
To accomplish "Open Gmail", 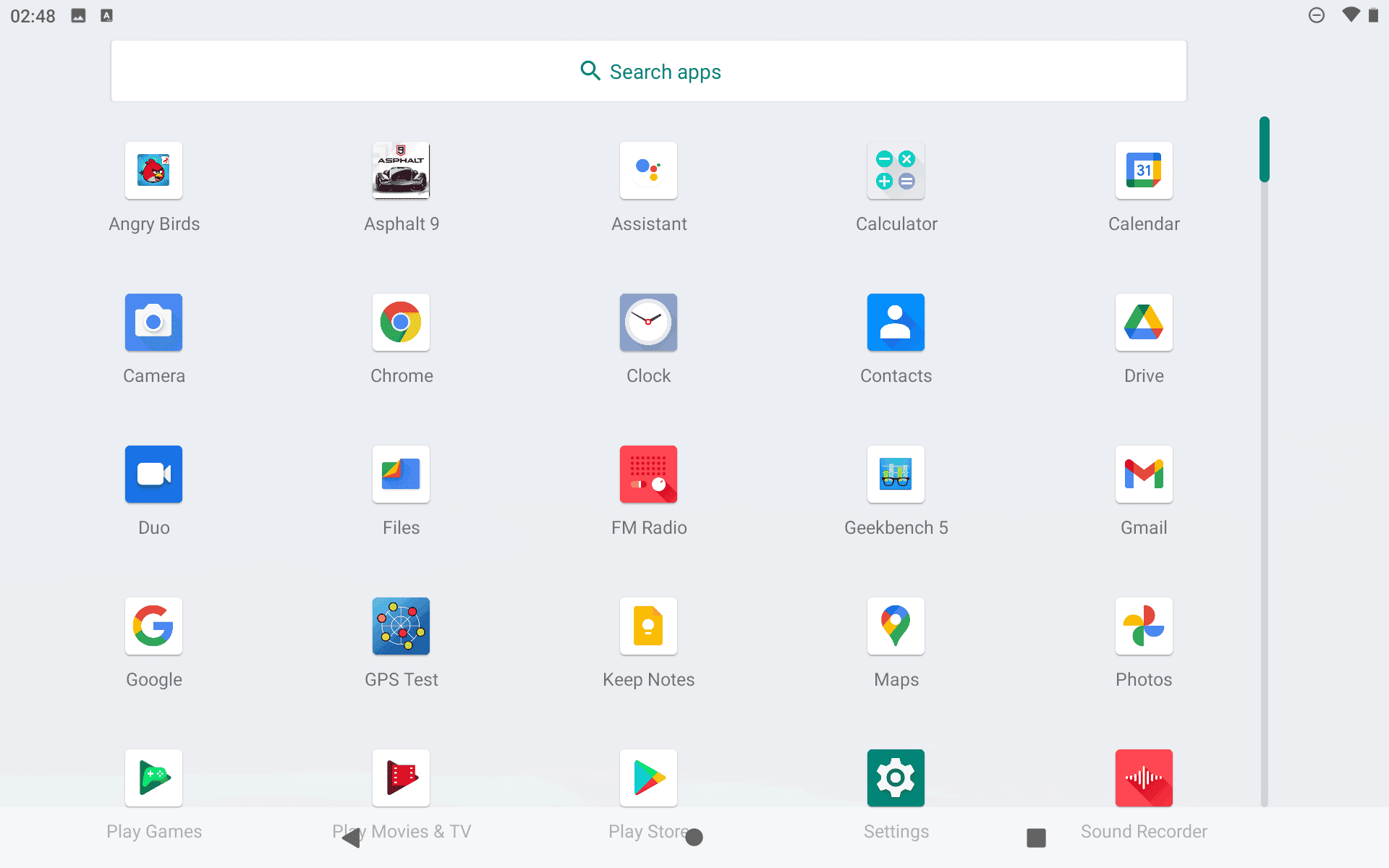I will coord(1144,475).
